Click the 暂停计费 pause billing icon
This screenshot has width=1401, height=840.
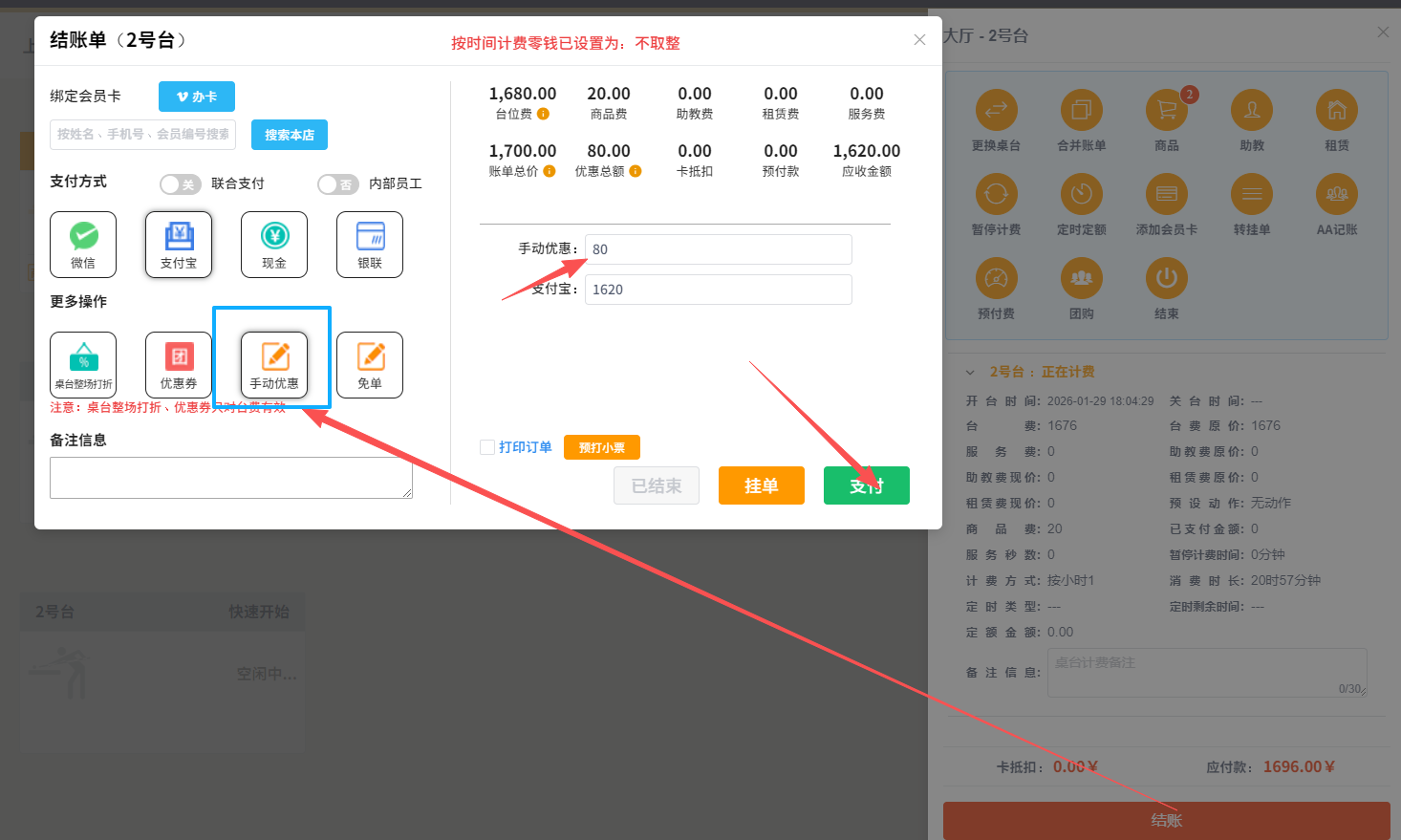(997, 195)
